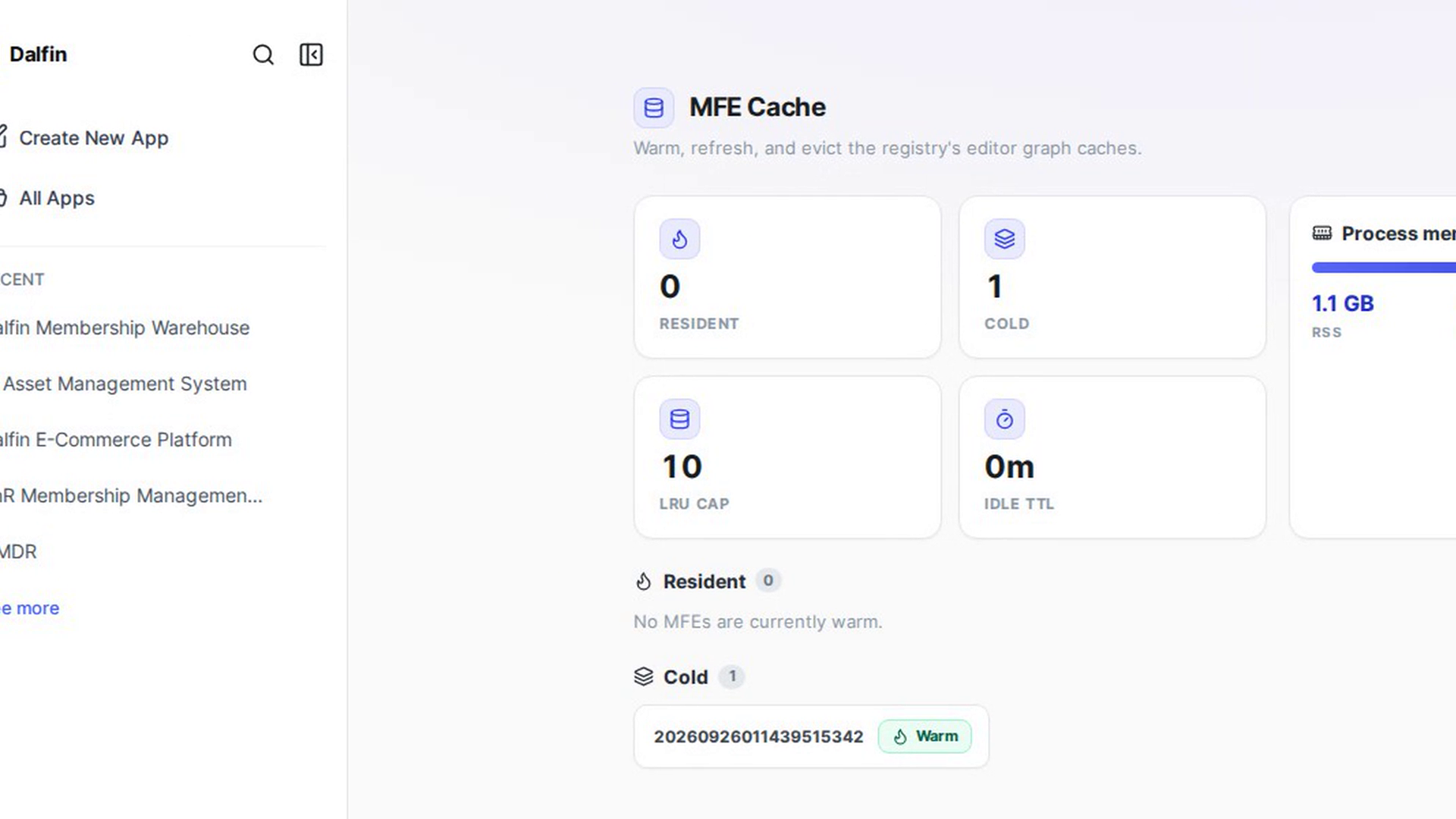
Task: Collapse the sidebar with panel icon
Action: (311, 55)
